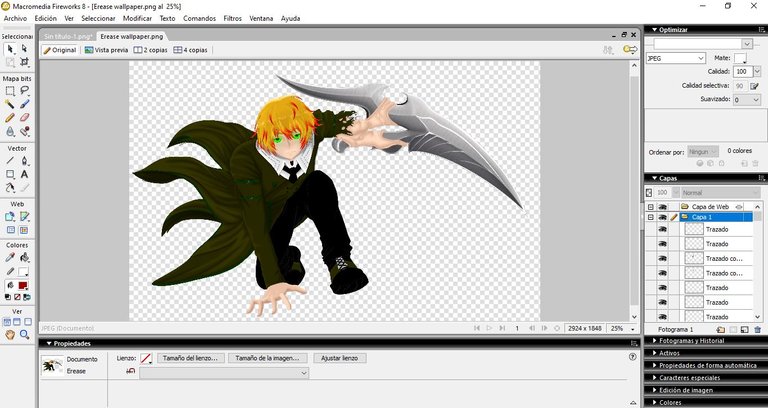Select the Line tool
This screenshot has width=768, height=408.
(x=10, y=161)
